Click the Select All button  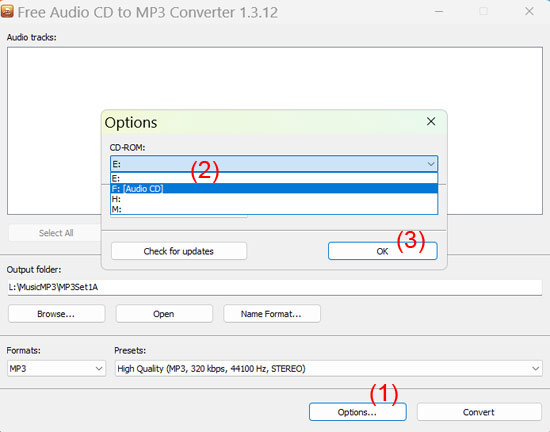[55, 233]
